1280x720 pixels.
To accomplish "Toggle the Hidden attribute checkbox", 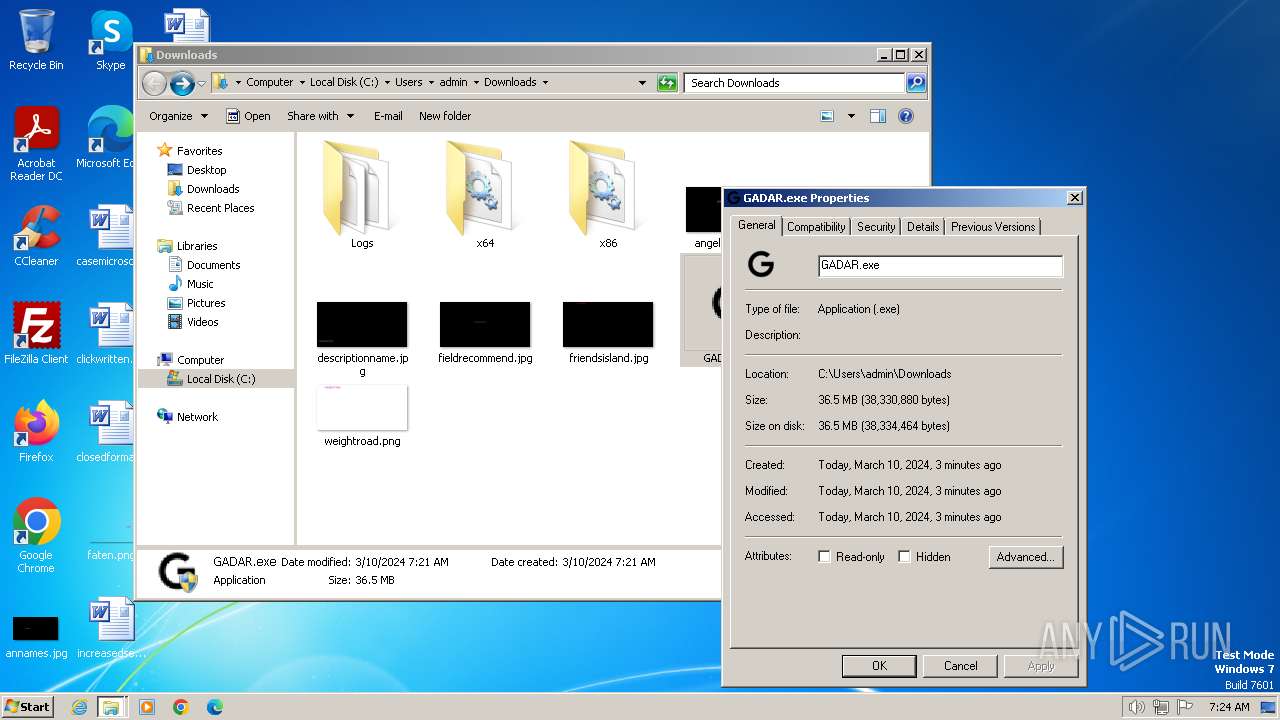I will click(x=904, y=557).
